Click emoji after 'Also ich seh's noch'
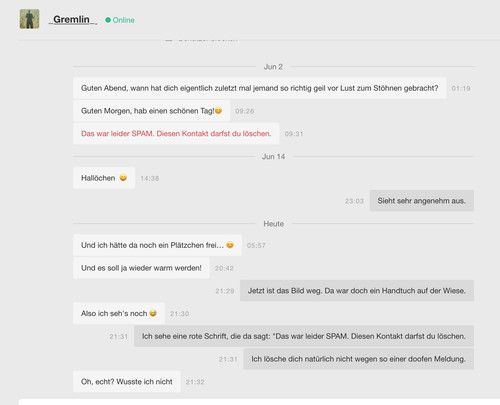Image resolution: width=500 pixels, height=405 pixels. point(153,313)
